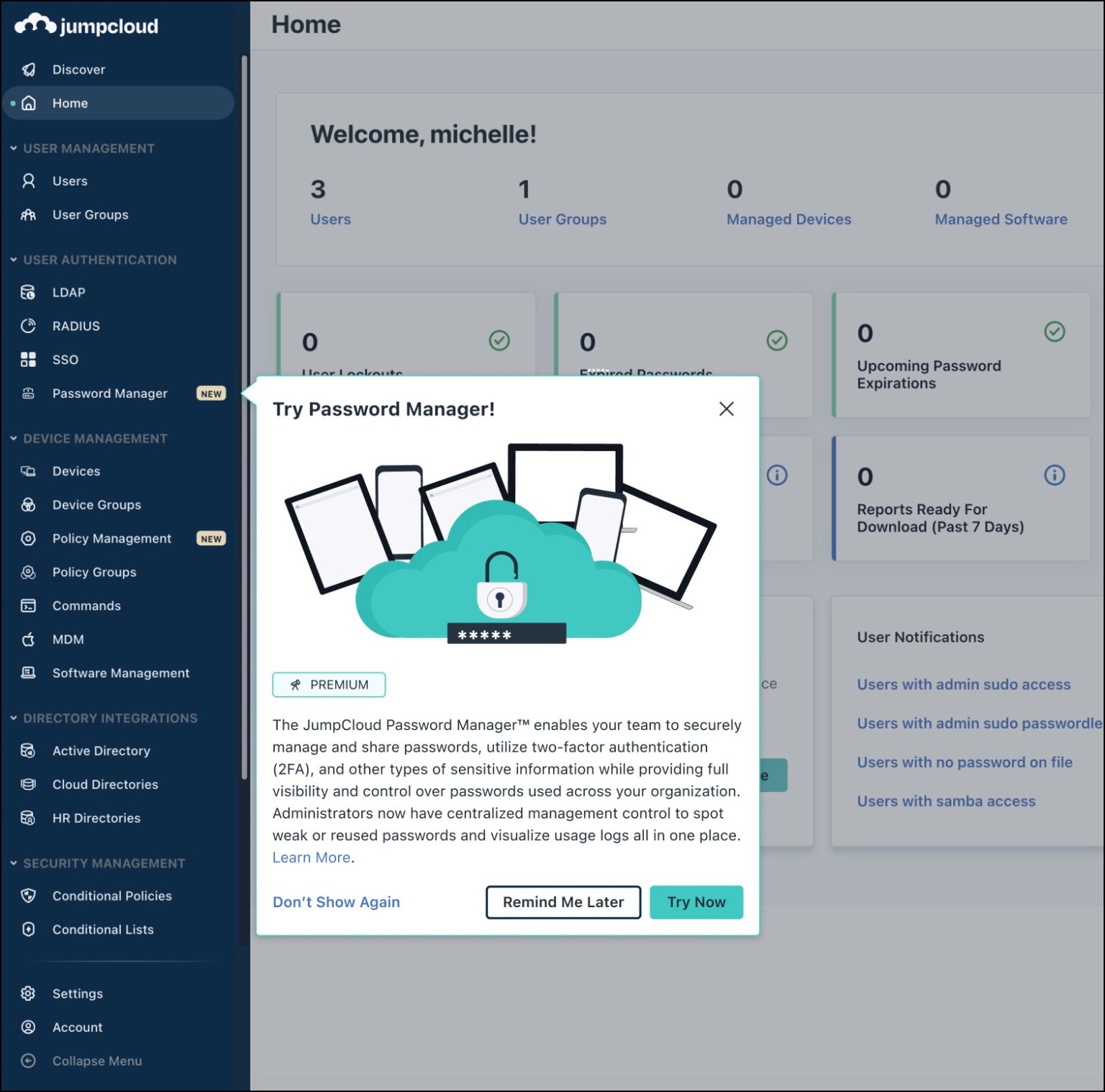Open the Settings gear icon
The height and width of the screenshot is (1092, 1105).
point(29,993)
